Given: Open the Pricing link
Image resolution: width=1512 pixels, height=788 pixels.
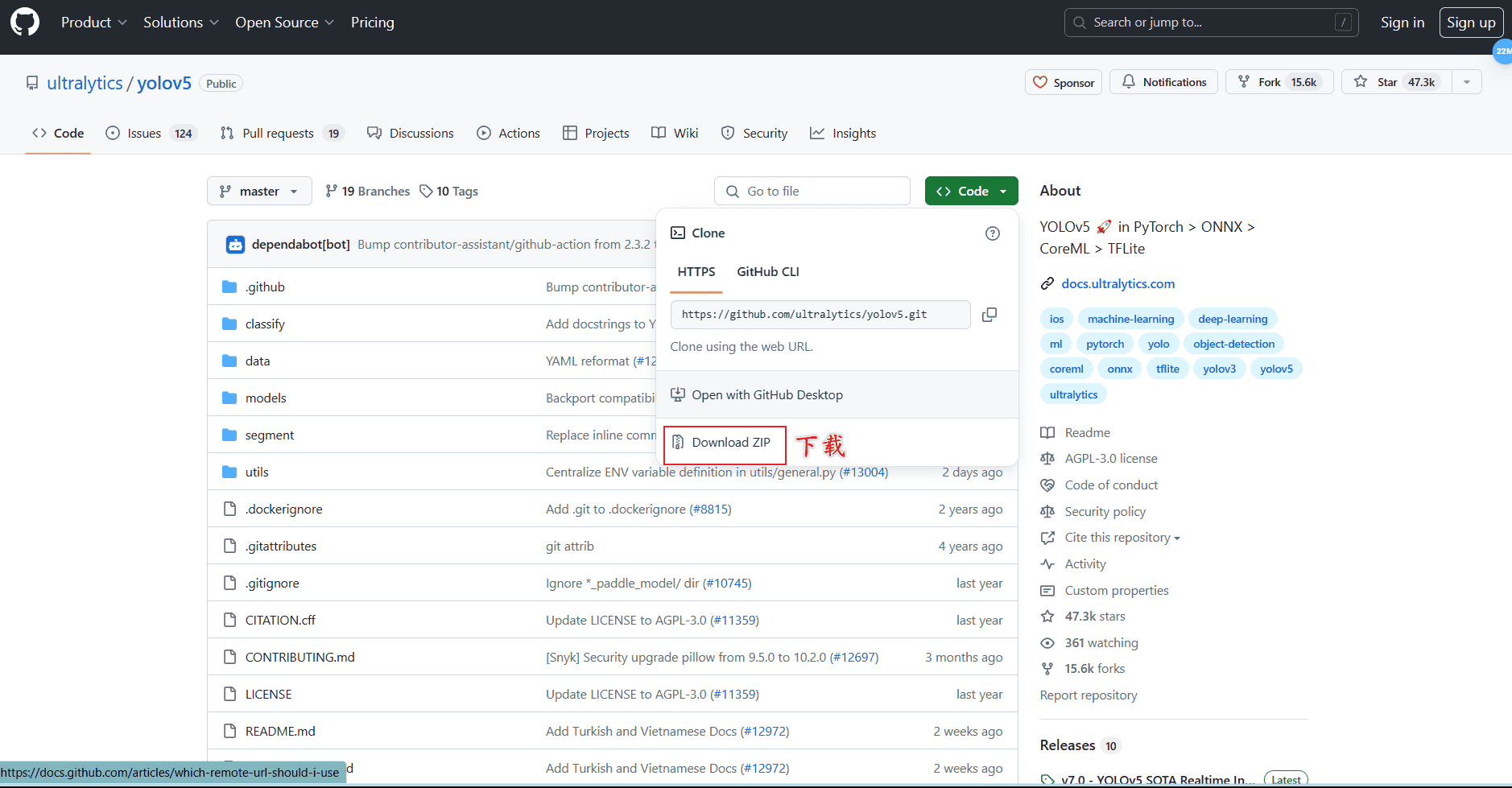Looking at the screenshot, I should click(x=373, y=23).
